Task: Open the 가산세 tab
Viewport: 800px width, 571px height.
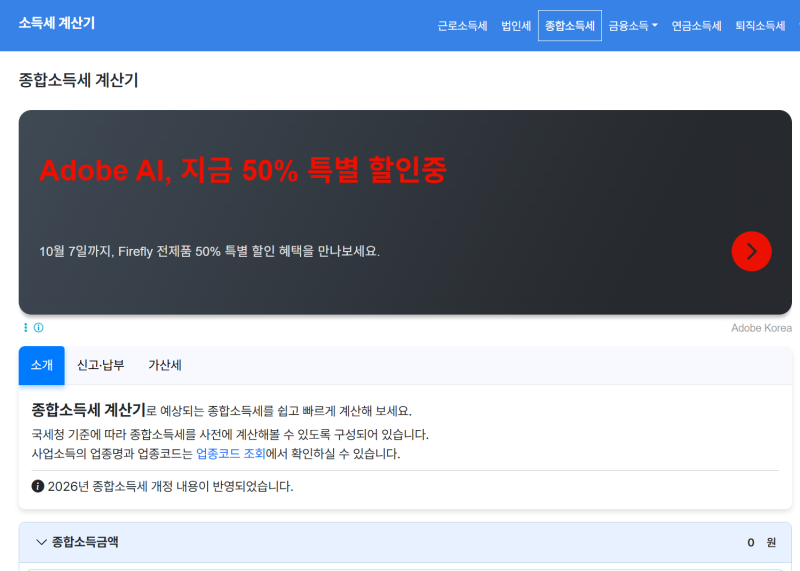Action: [x=165, y=365]
